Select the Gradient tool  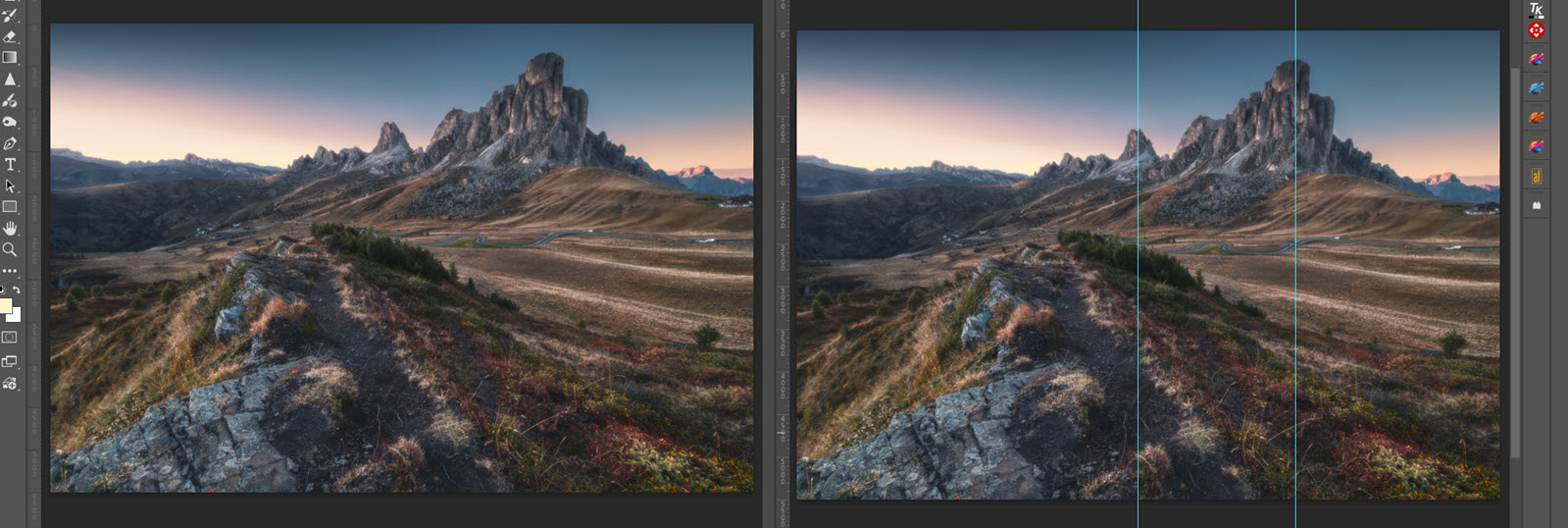point(10,58)
